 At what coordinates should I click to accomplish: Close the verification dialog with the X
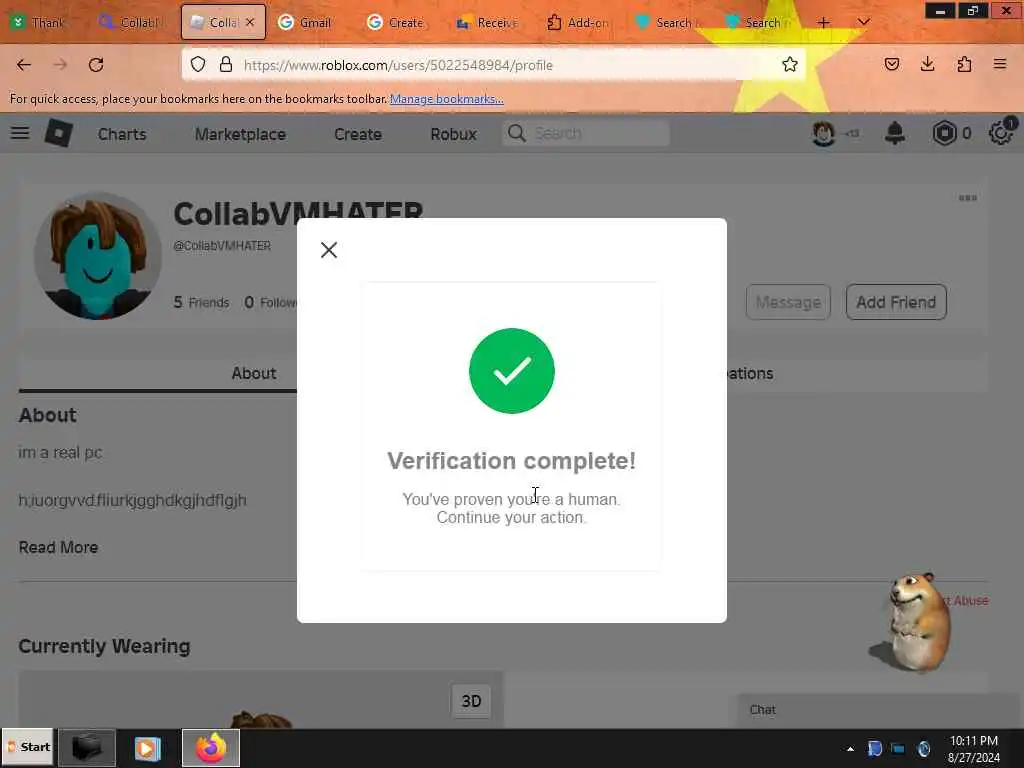coord(328,249)
